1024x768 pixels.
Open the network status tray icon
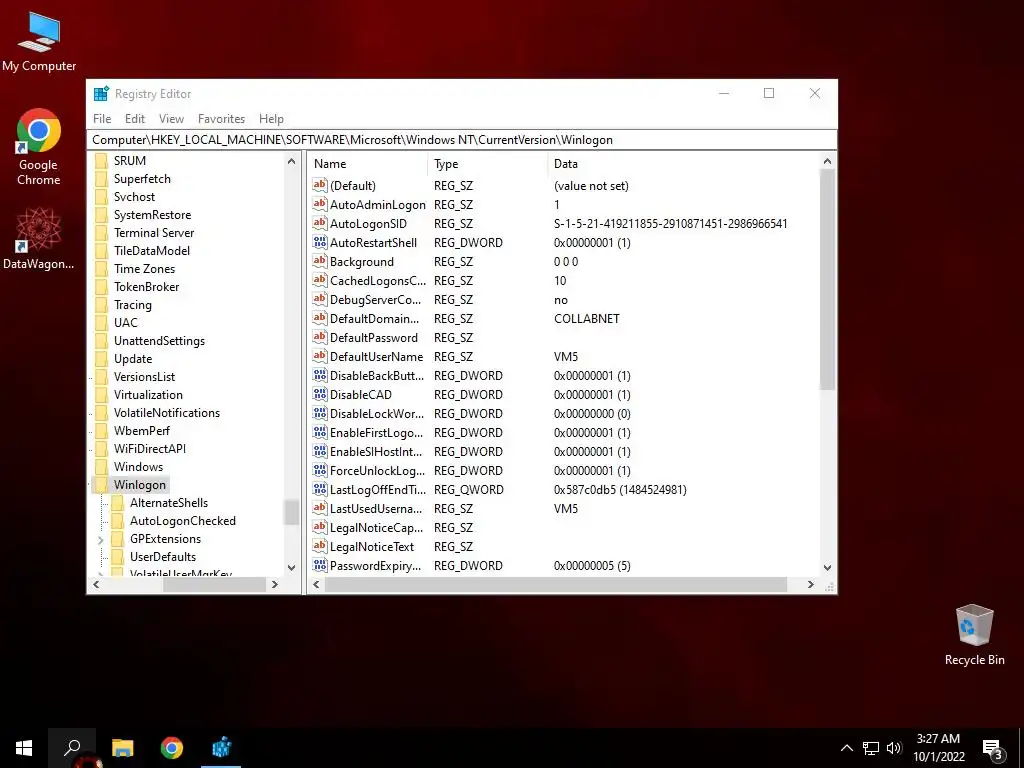(x=871, y=748)
